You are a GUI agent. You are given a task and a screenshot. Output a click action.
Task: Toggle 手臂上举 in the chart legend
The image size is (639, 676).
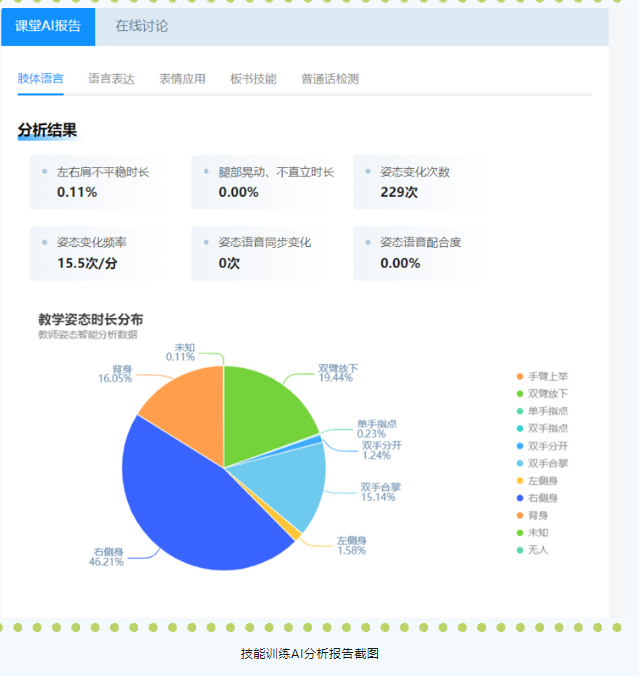547,376
